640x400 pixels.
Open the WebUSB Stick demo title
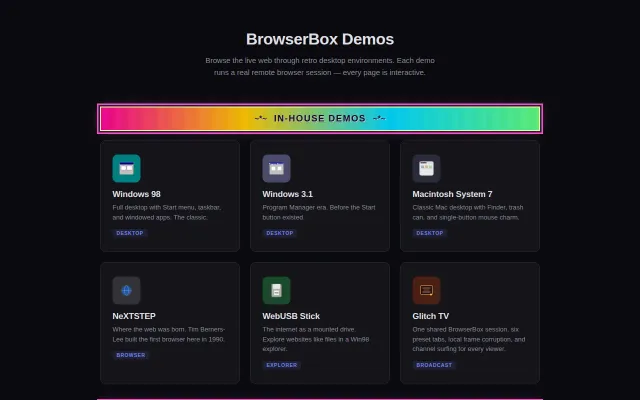point(291,316)
